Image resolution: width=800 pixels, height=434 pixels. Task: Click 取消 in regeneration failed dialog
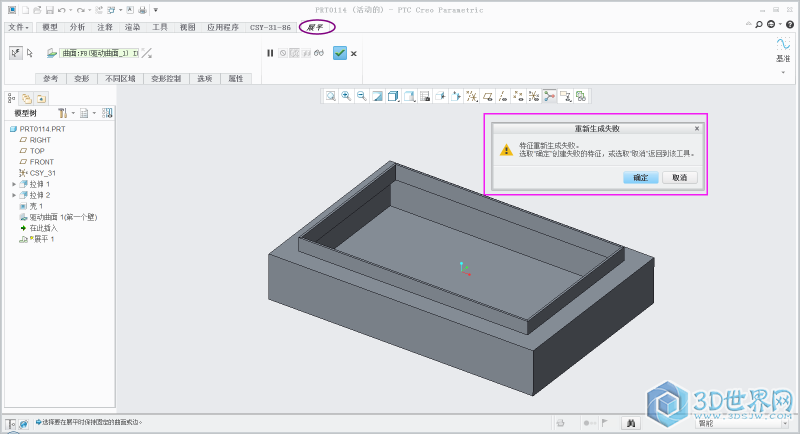point(680,177)
